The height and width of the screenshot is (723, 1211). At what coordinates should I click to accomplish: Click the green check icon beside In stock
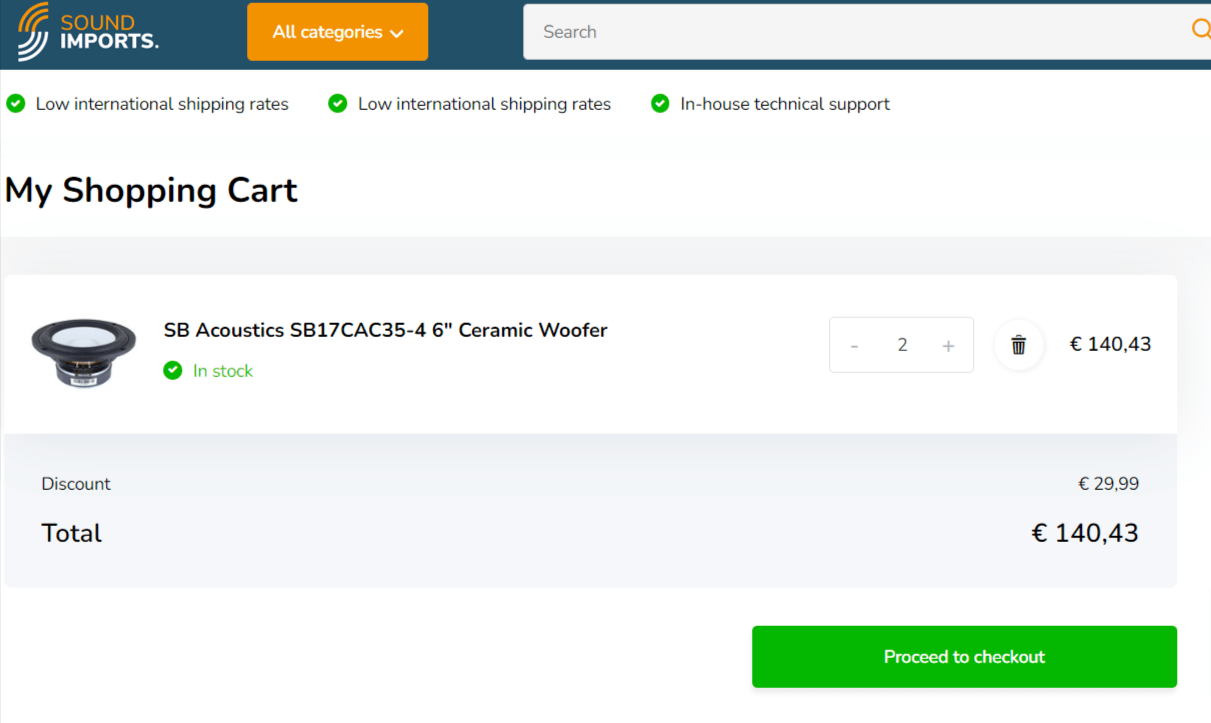(x=173, y=371)
